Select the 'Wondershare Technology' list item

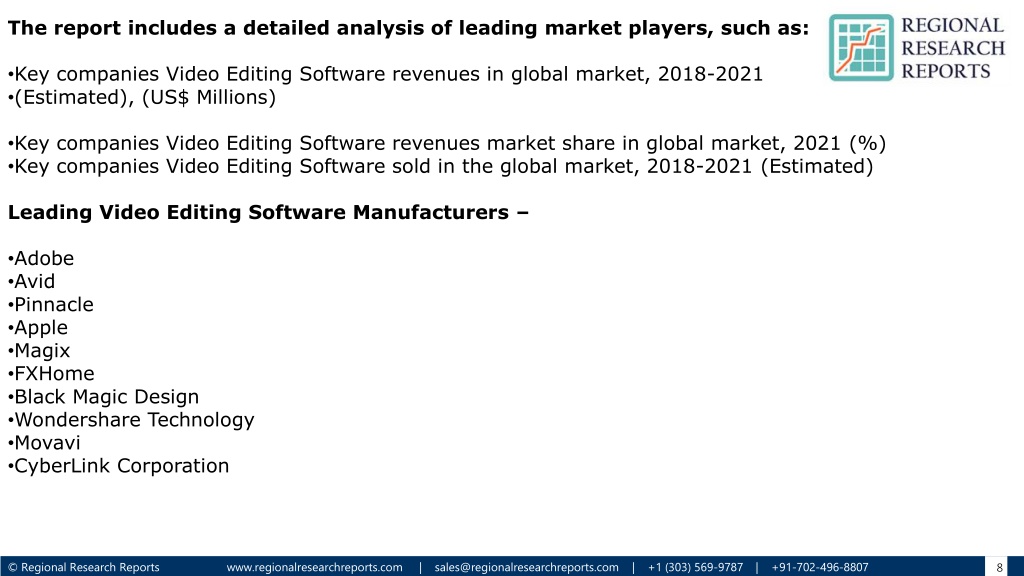[131, 419]
